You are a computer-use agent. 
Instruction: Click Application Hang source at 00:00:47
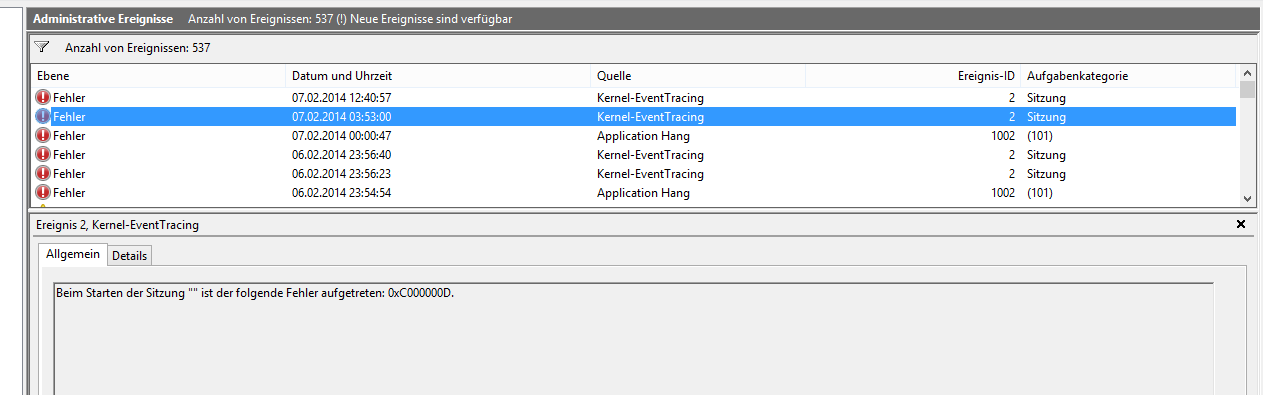[643, 135]
